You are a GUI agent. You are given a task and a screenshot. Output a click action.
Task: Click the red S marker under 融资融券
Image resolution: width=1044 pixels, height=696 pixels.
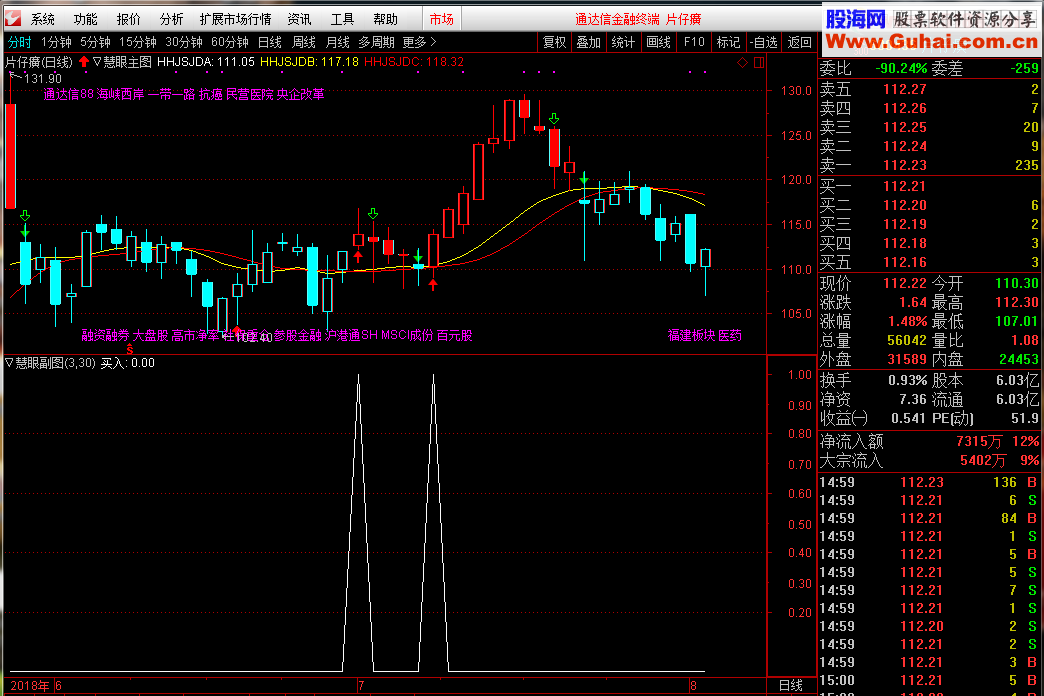(130, 350)
